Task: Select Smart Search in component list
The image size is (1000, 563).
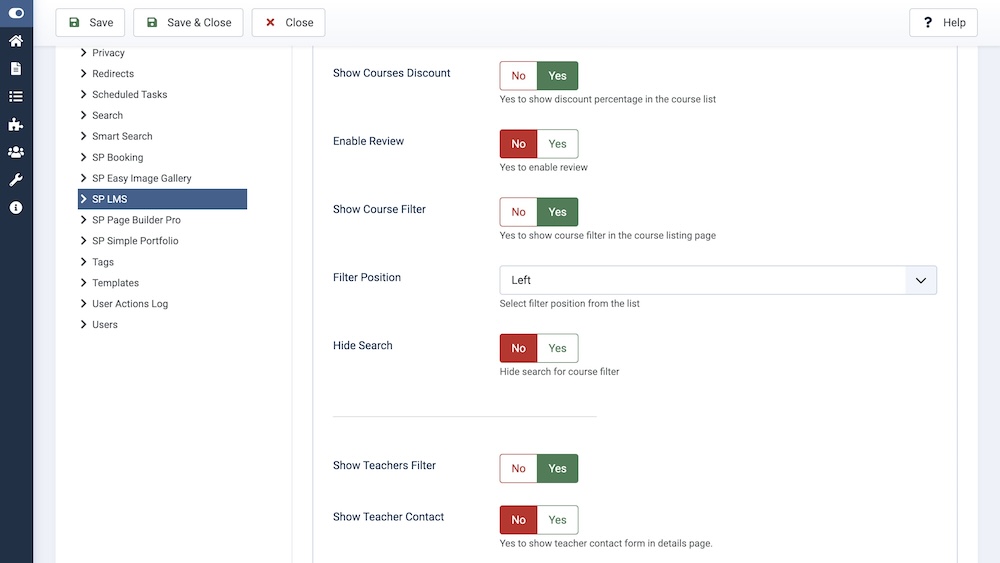Action: pyautogui.click(x=122, y=136)
